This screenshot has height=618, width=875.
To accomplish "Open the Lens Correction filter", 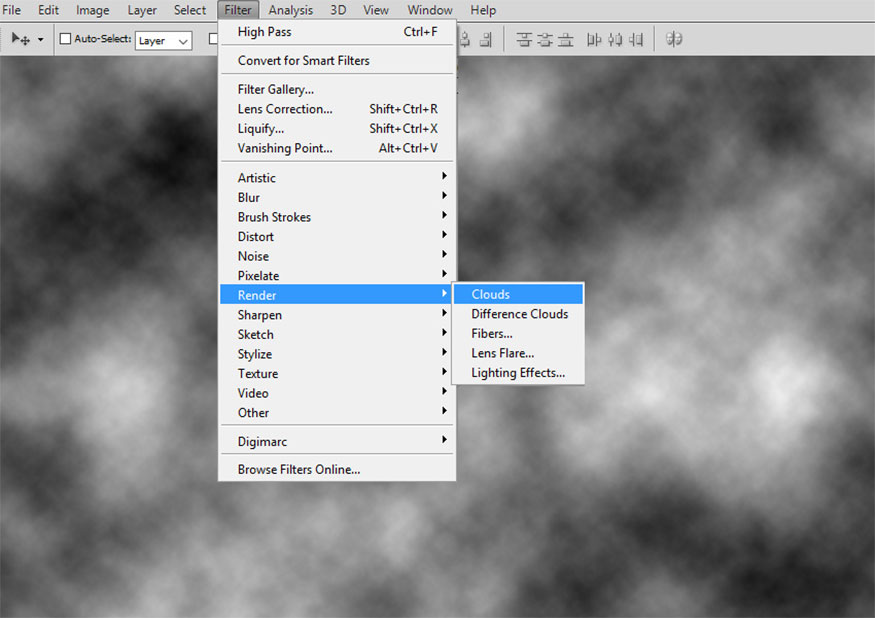I will (x=337, y=109).
